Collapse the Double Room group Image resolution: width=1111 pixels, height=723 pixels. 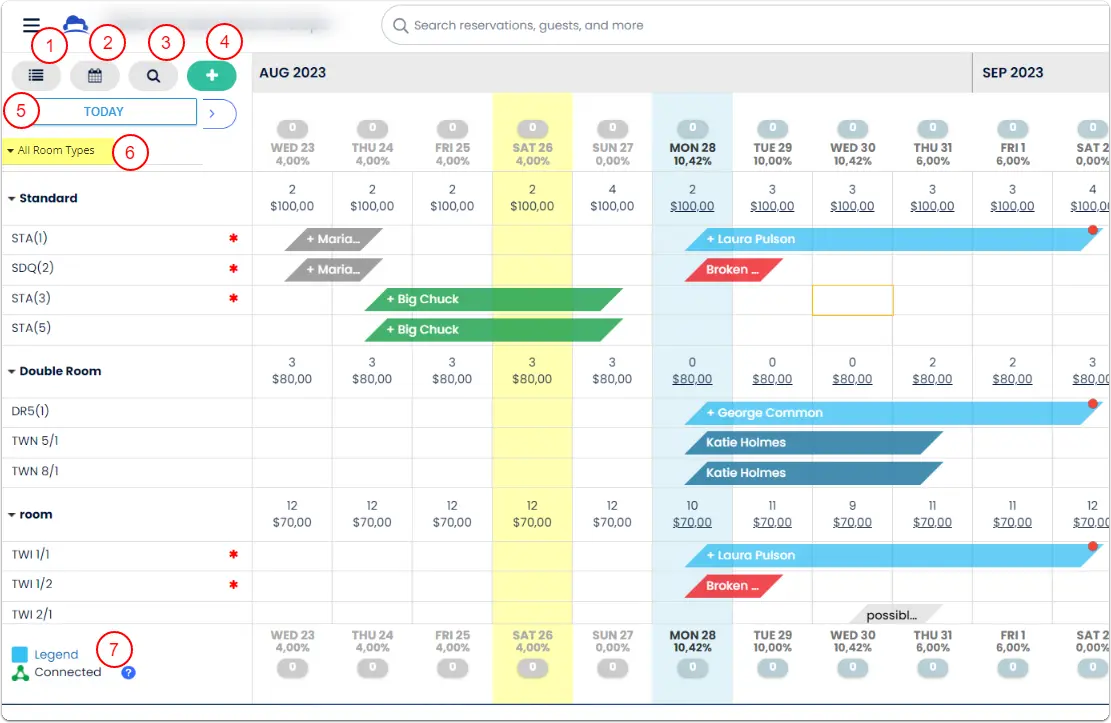tap(12, 372)
